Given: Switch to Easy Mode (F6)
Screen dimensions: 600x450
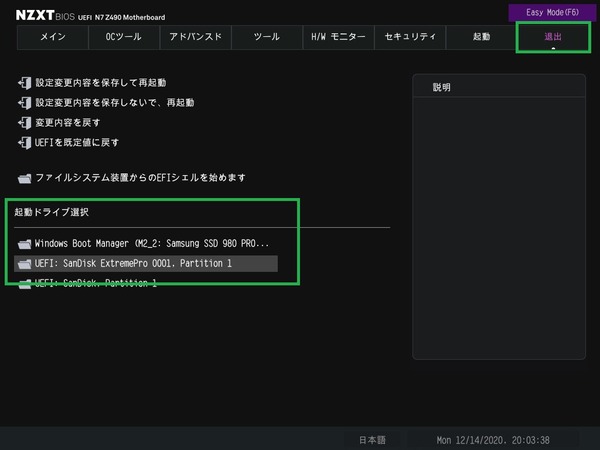Looking at the screenshot, I should point(552,13).
